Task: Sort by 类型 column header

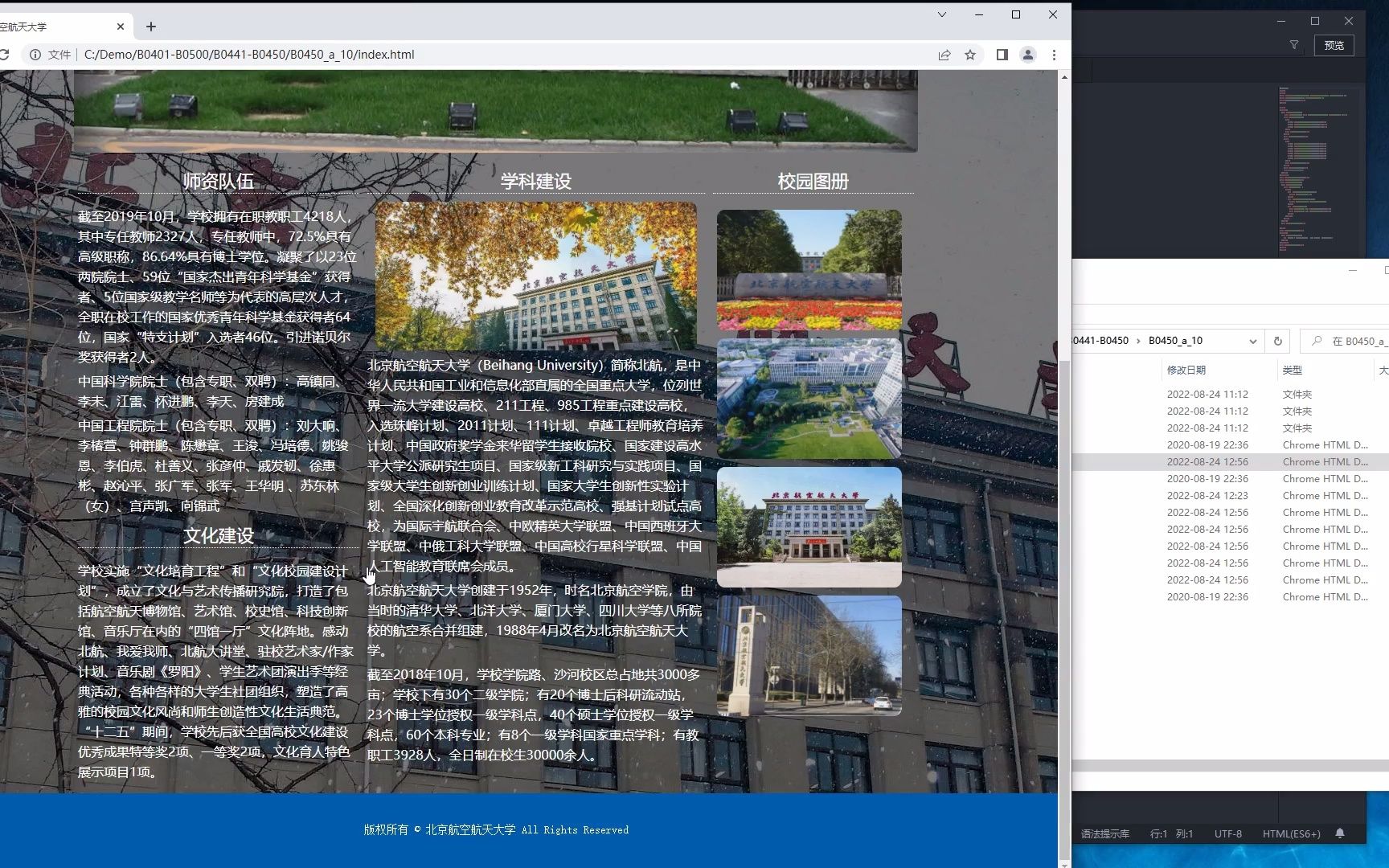Action: point(1292,371)
